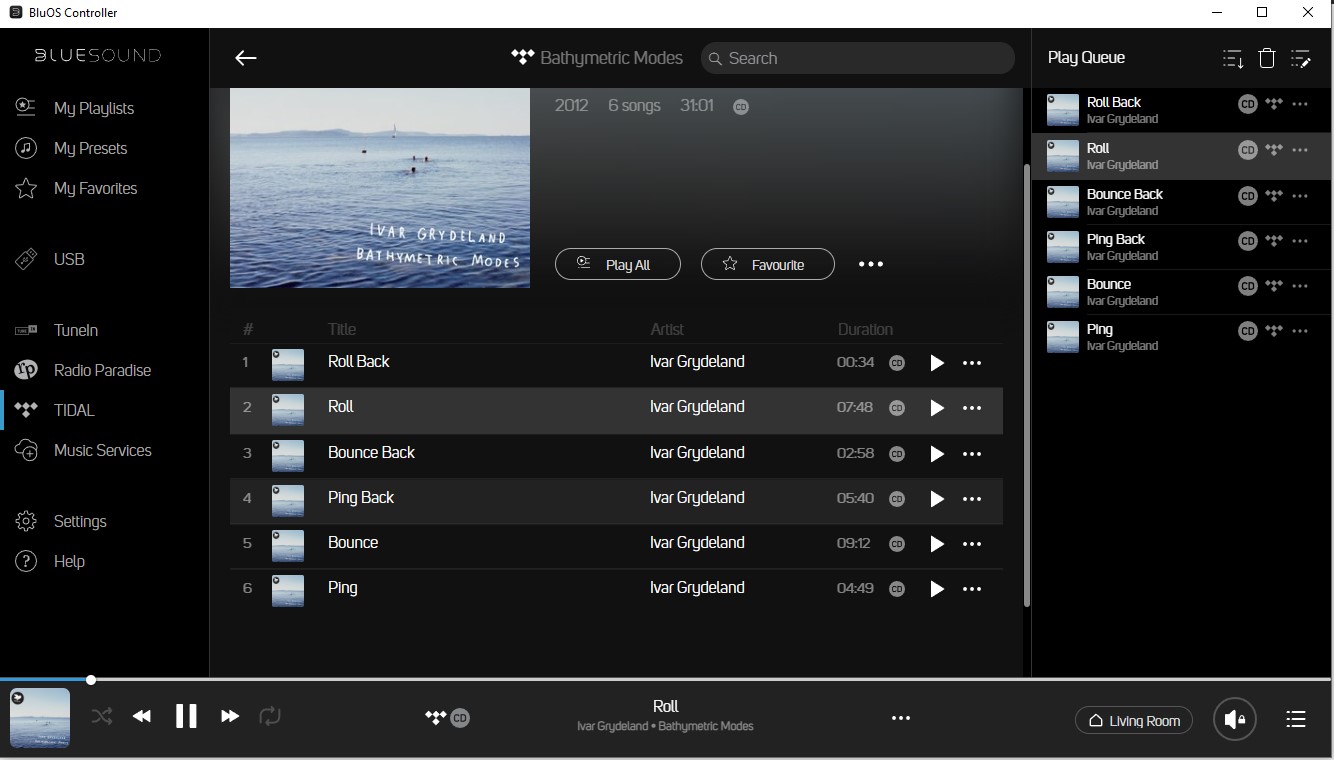1334x760 pixels.
Task: Select Bounce Back title in track list
Action: point(371,452)
